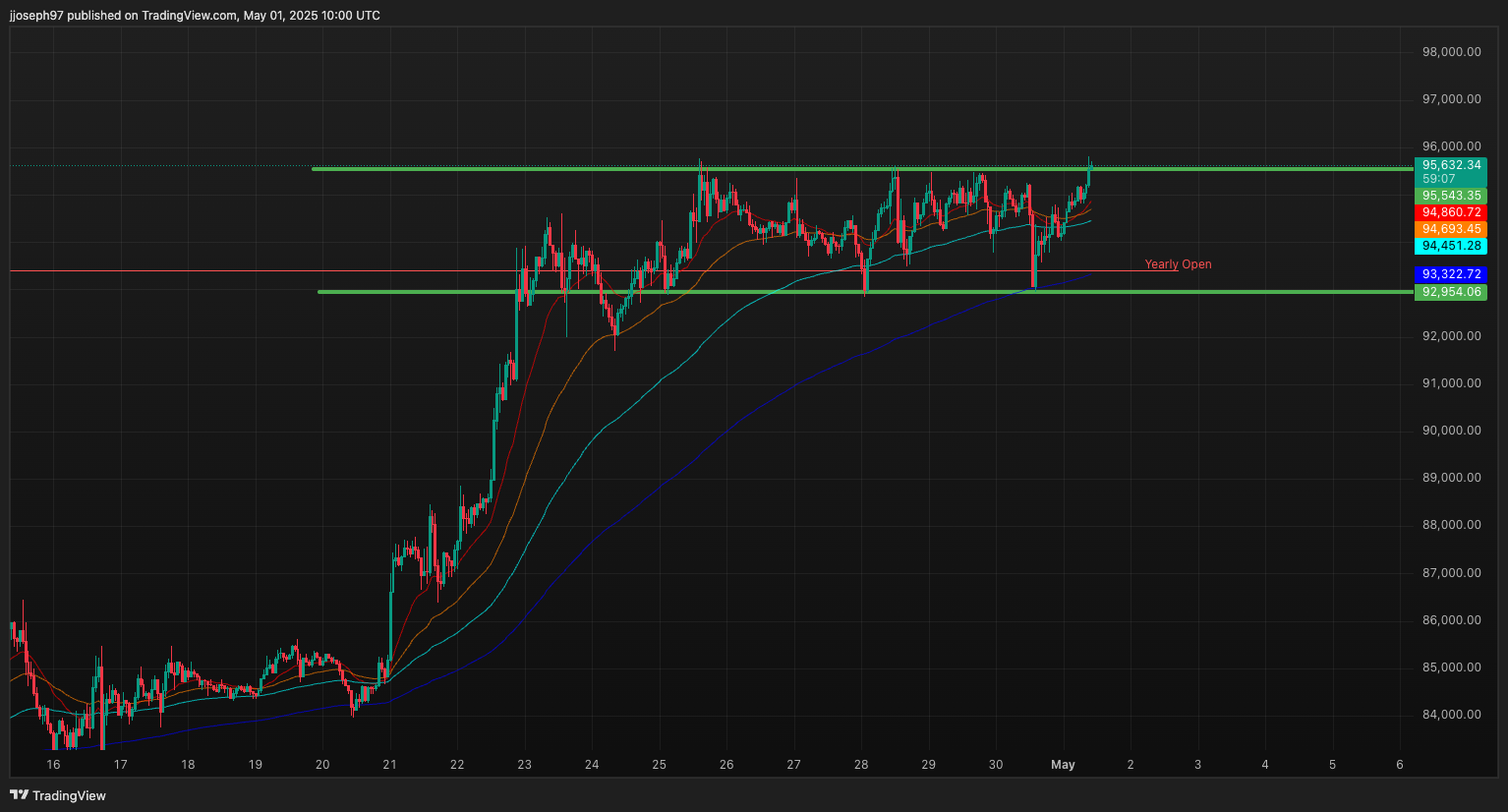The width and height of the screenshot is (1508, 812).
Task: Click the green resistance level label 95,543.35
Action: pyautogui.click(x=1451, y=196)
